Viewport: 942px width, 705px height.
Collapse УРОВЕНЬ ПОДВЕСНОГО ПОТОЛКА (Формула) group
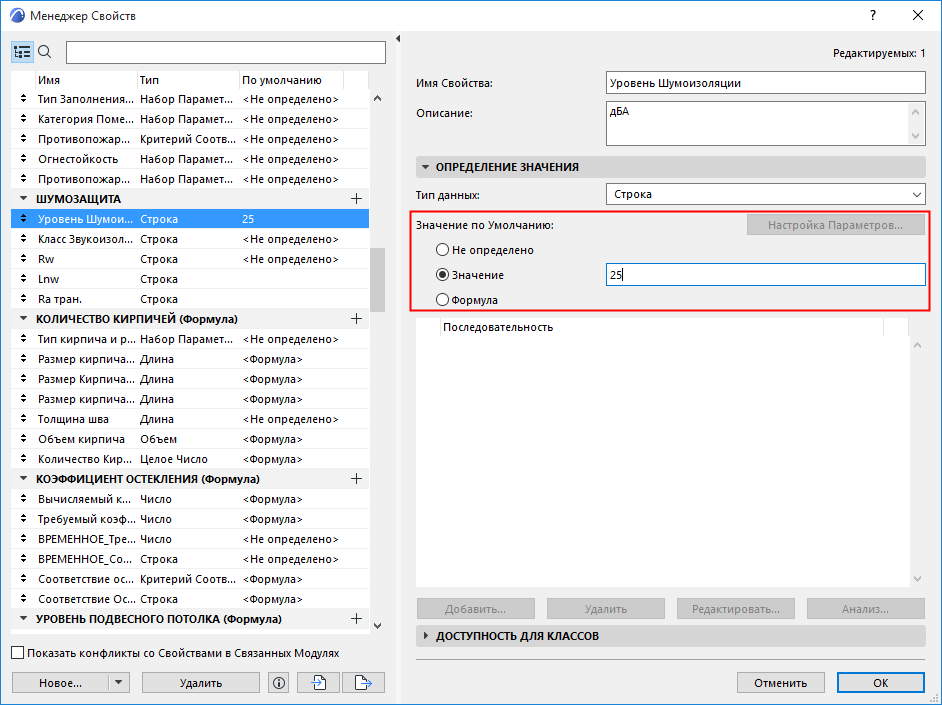23,619
